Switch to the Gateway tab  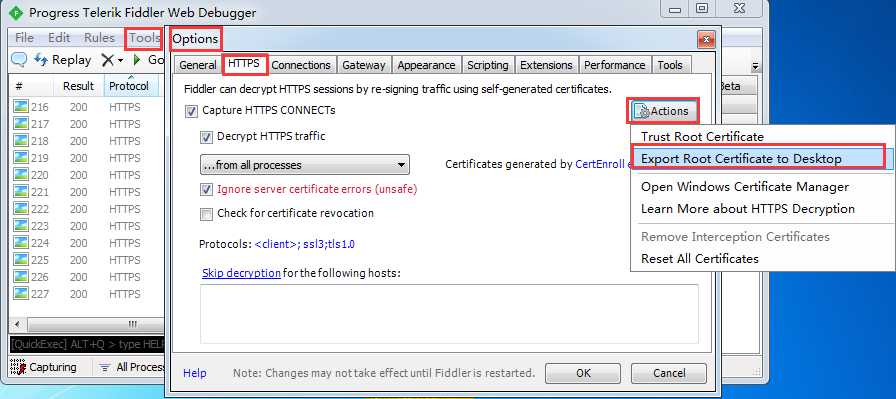[x=363, y=65]
